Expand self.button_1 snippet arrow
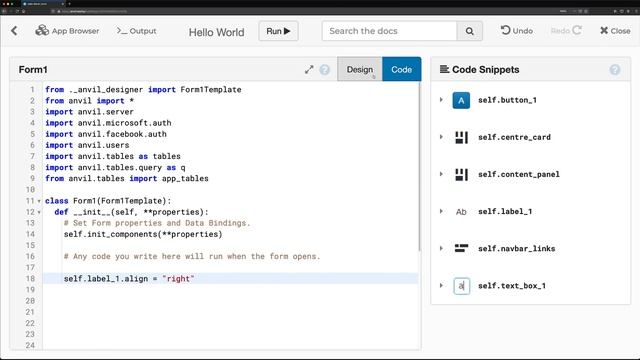 [x=441, y=100]
